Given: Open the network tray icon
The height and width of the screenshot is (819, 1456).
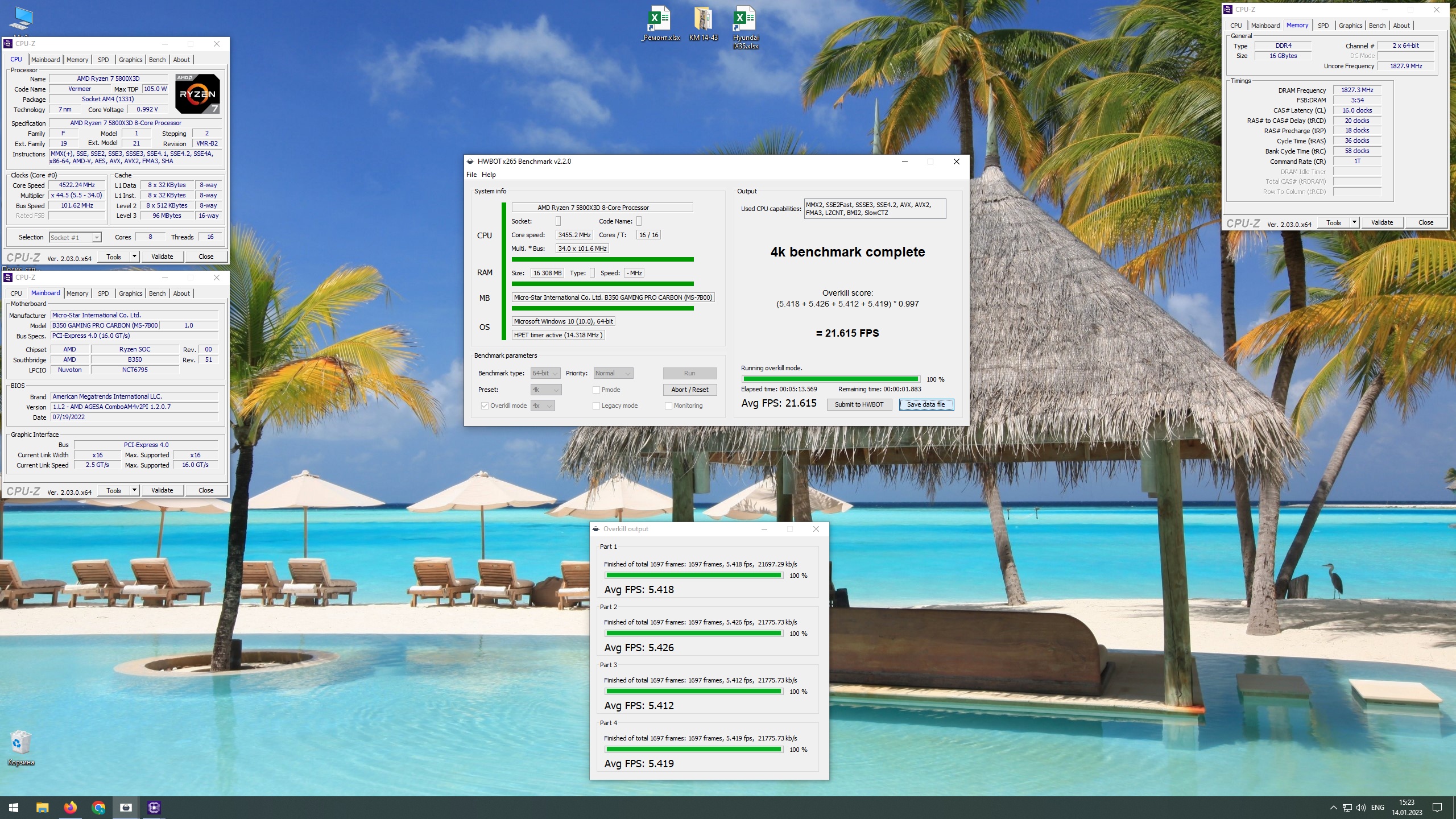Looking at the screenshot, I should 1347,808.
